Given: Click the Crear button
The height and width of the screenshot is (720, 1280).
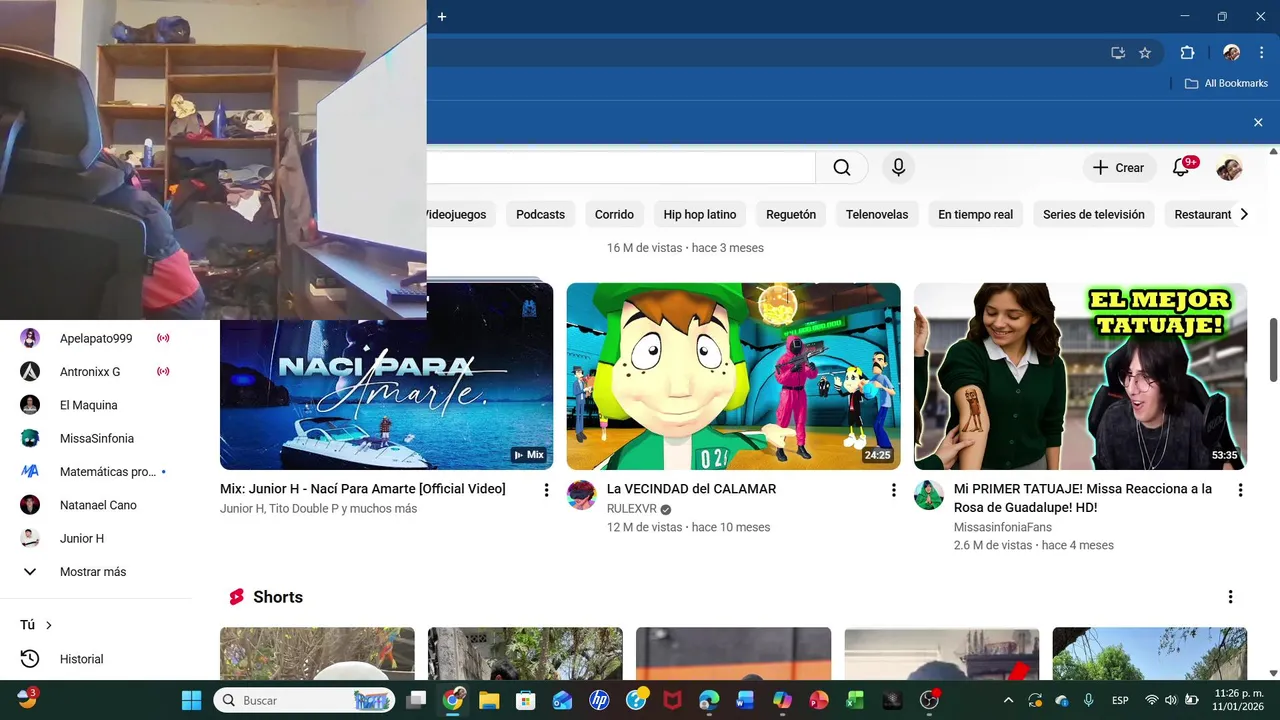Looking at the screenshot, I should point(1119,168).
